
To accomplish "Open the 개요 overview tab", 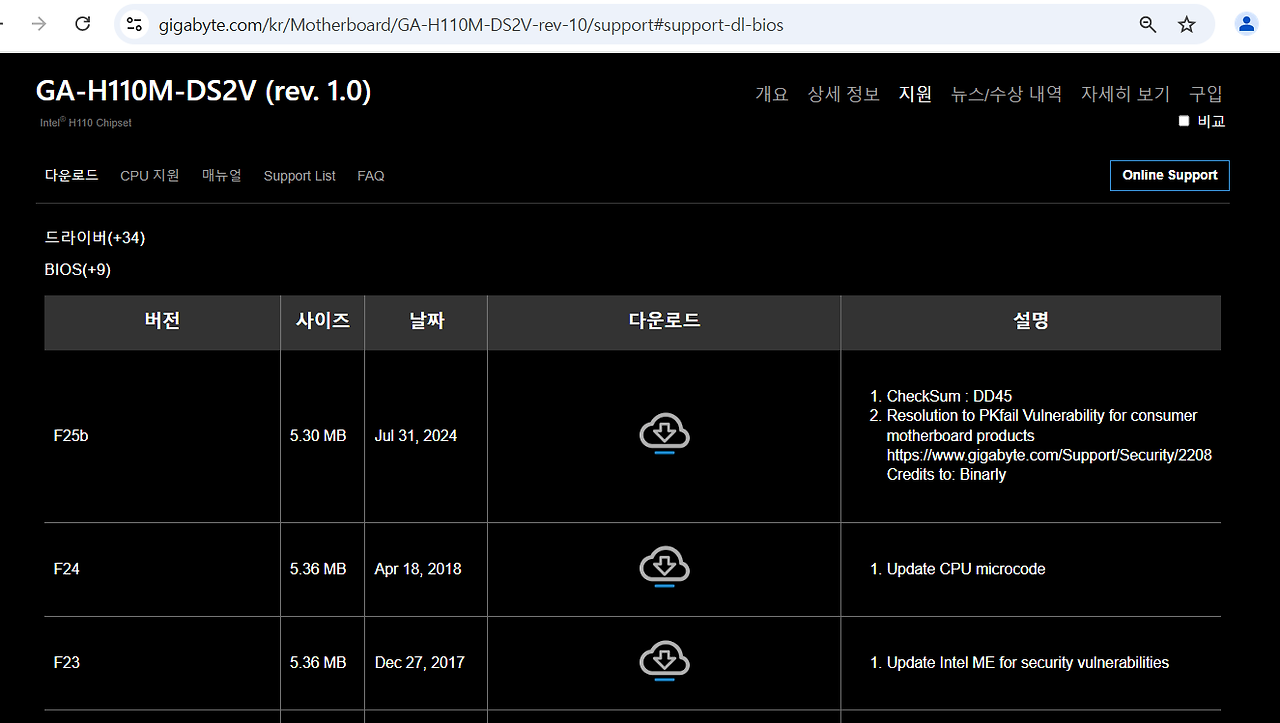I will pyautogui.click(x=772, y=94).
